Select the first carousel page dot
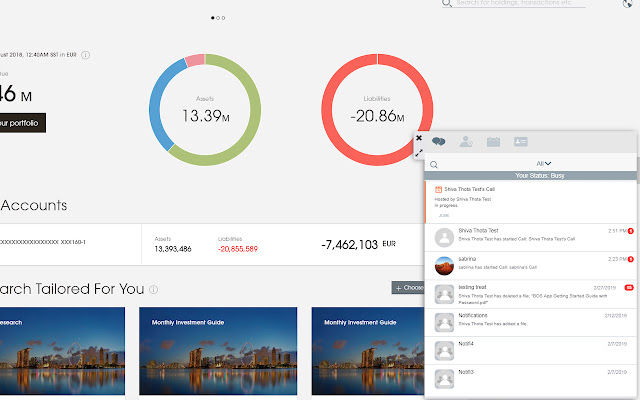Screen dimensions: 640x400 [213, 18]
